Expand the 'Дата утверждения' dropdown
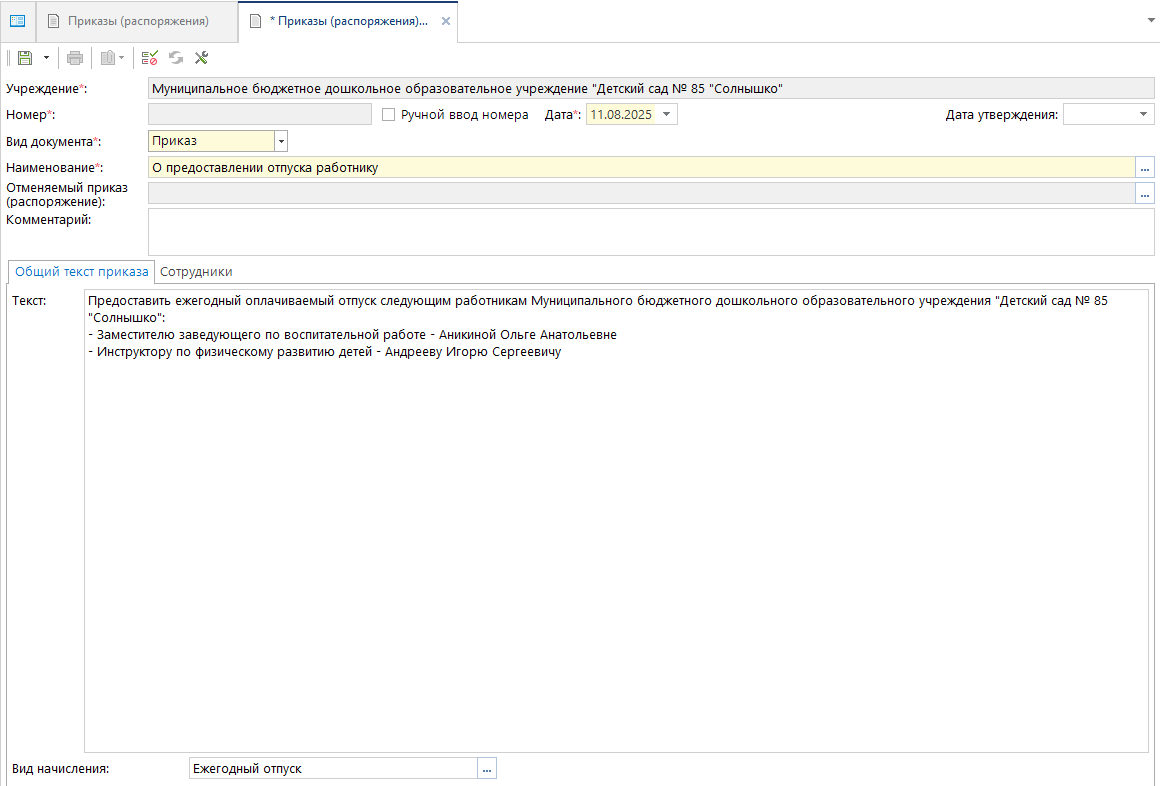The width and height of the screenshot is (1160, 786). 1144,115
